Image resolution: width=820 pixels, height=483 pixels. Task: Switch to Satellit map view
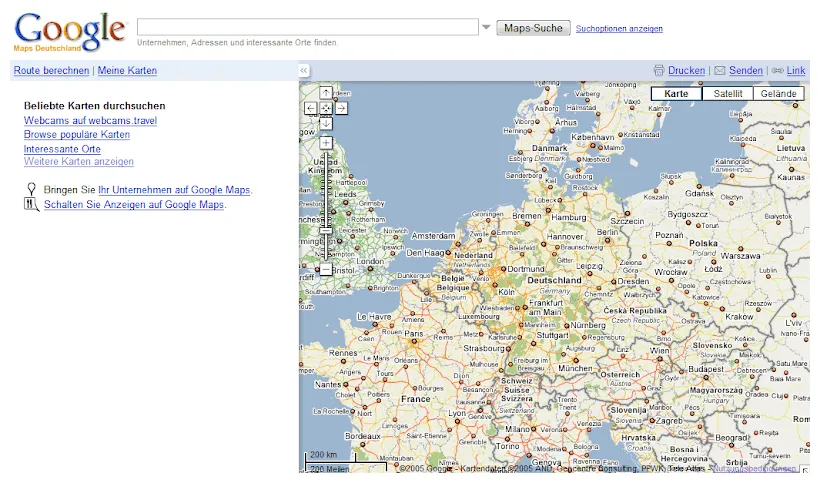(727, 94)
